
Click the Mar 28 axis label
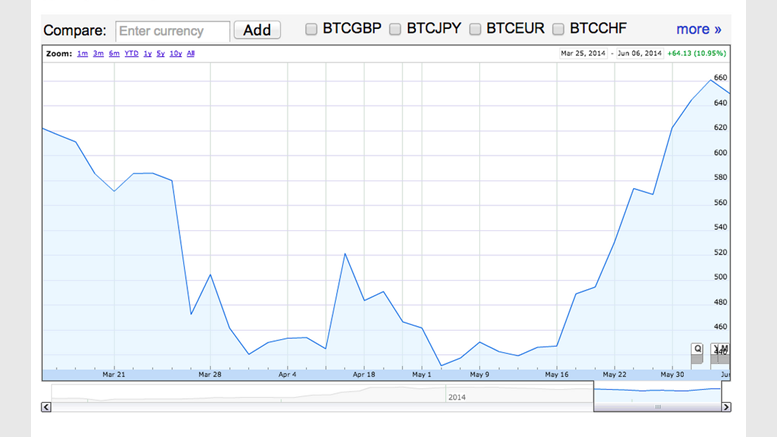tap(210, 375)
